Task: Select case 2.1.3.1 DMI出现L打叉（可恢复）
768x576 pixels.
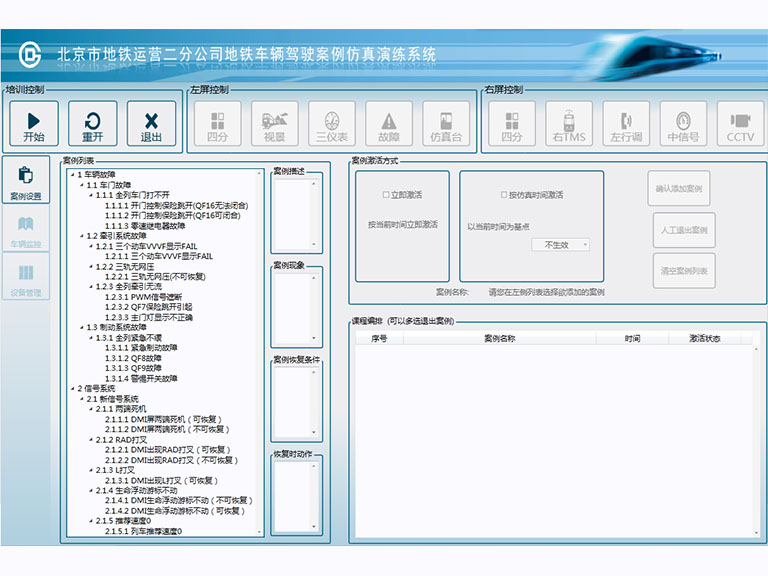Action: 162,481
